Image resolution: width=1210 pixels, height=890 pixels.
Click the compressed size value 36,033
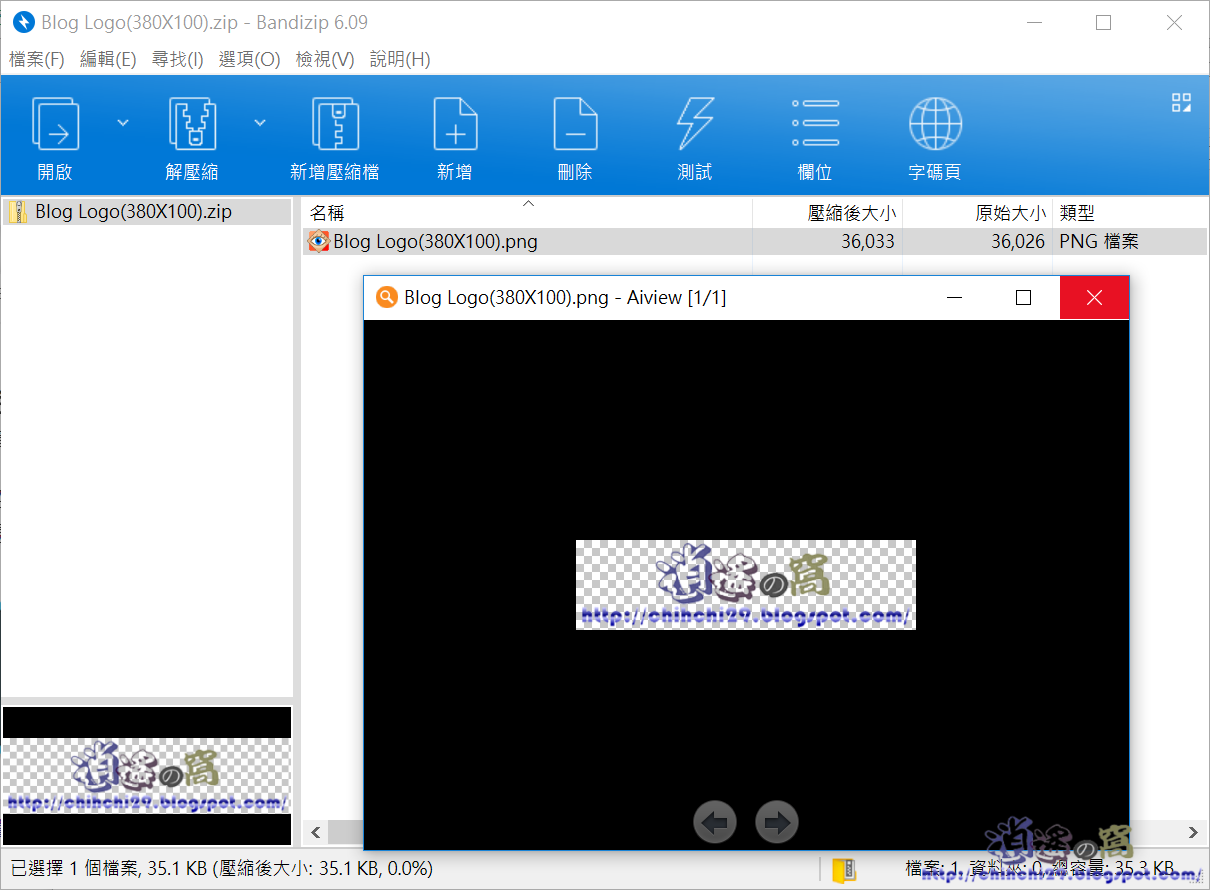click(x=868, y=241)
